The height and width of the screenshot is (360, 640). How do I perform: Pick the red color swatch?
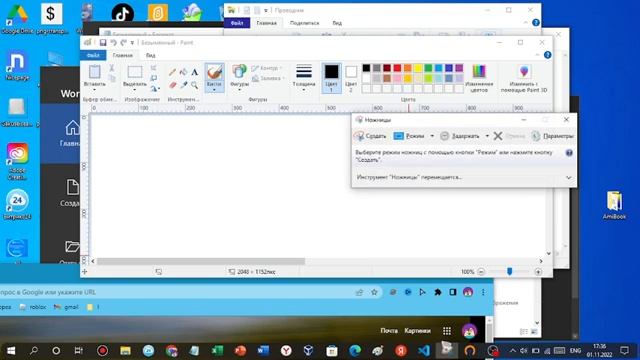(x=397, y=68)
